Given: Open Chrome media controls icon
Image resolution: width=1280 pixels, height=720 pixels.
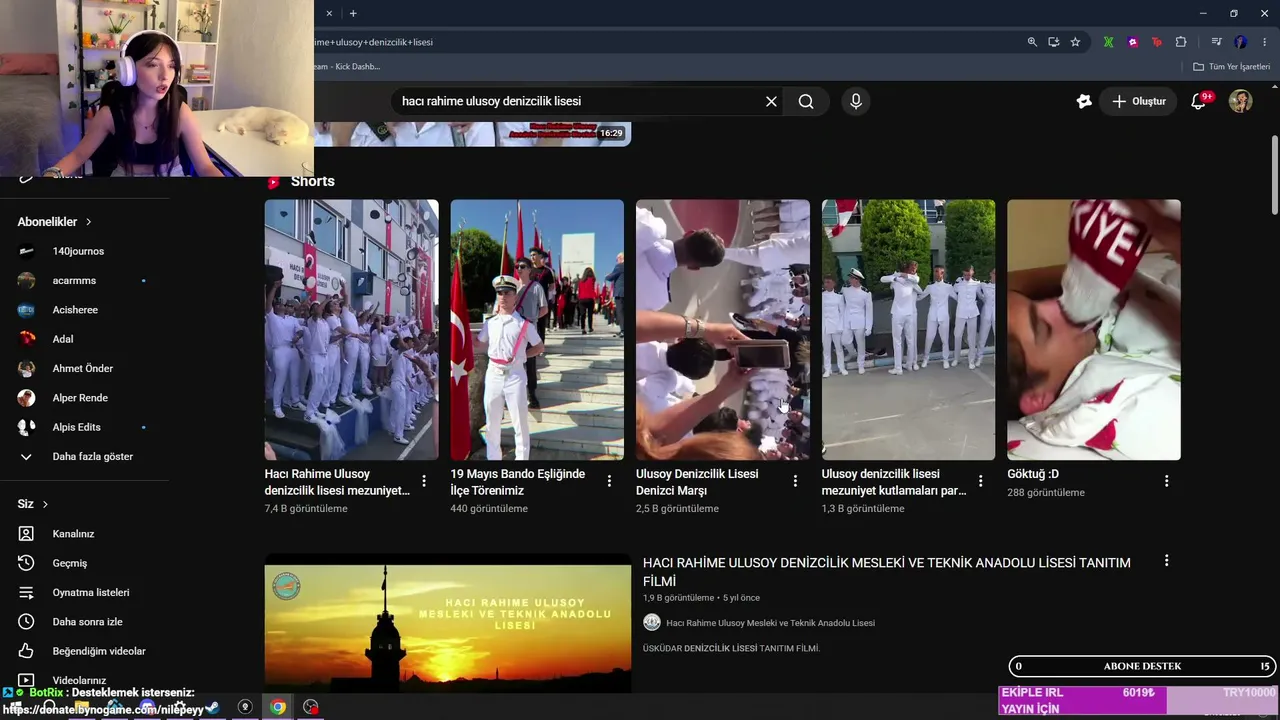Looking at the screenshot, I should click(1216, 42).
